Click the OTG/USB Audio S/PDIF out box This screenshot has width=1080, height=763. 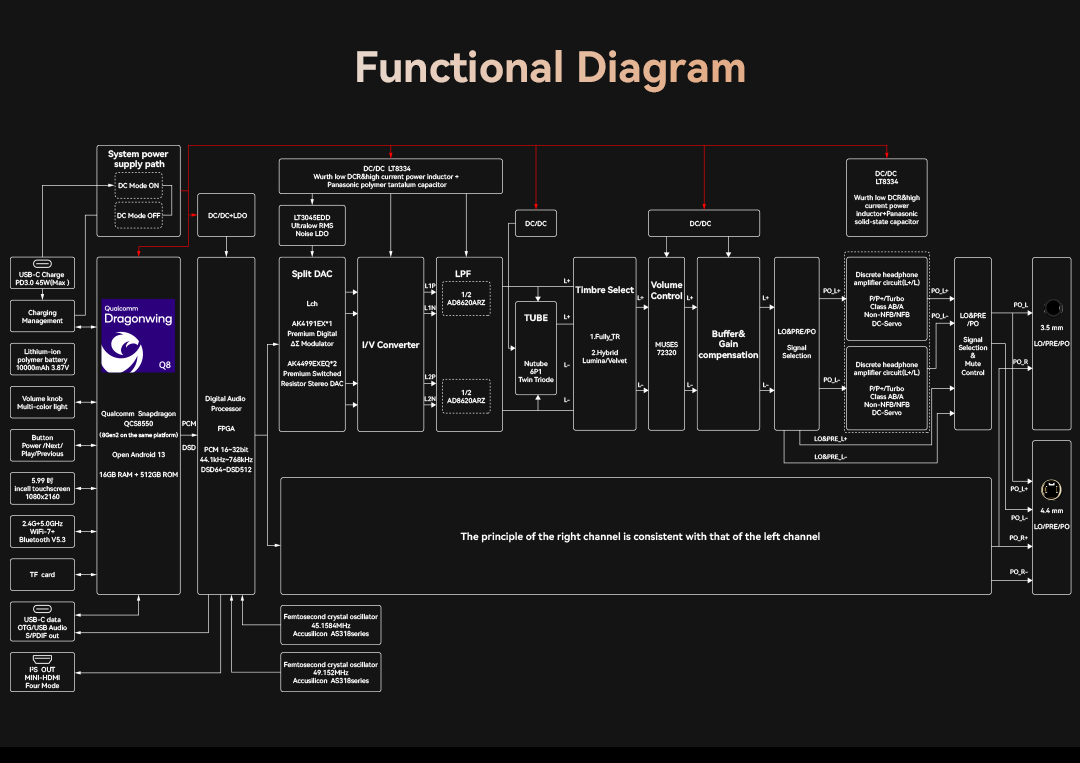(x=42, y=622)
